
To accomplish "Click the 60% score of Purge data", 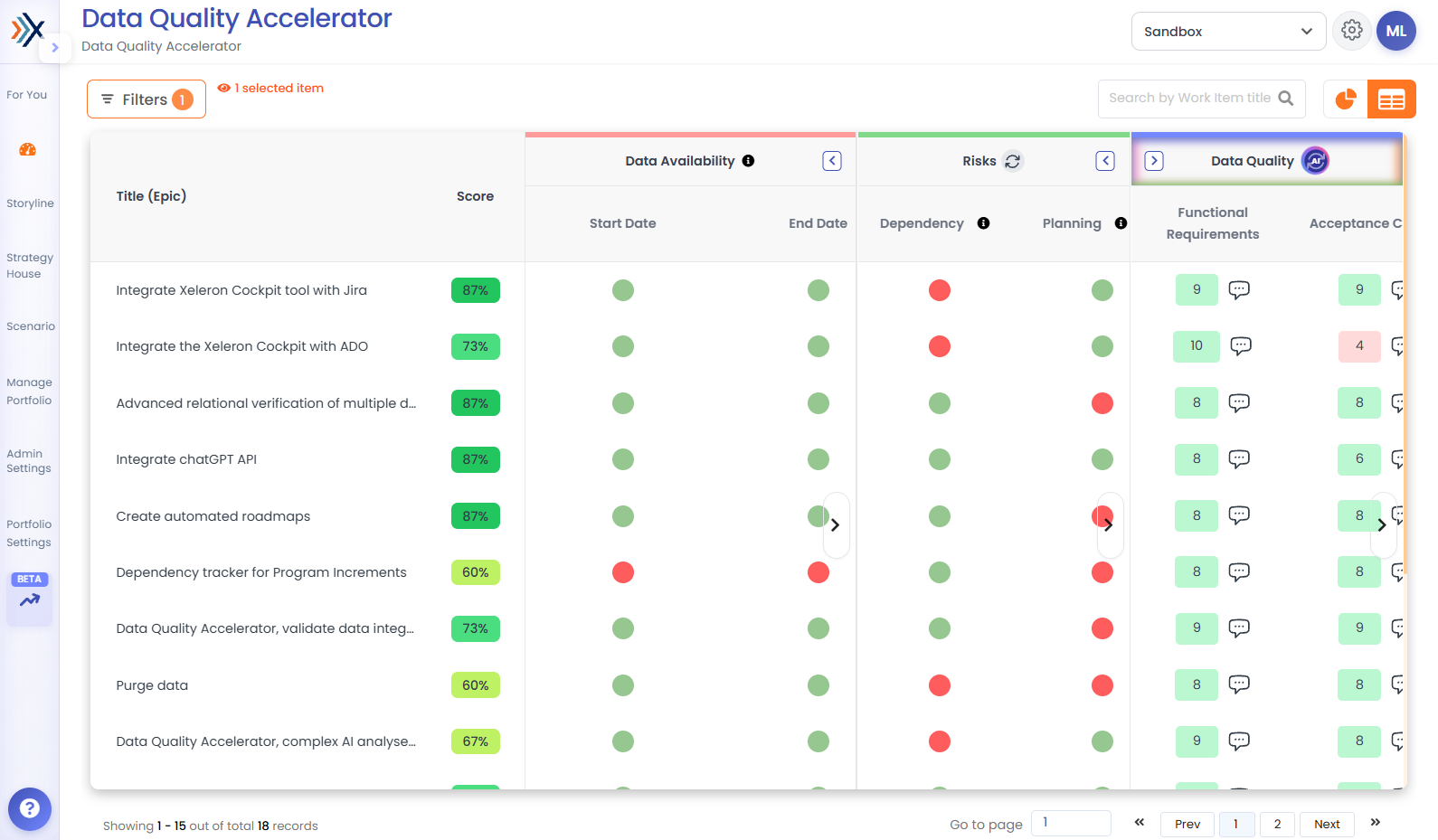I will pos(476,685).
